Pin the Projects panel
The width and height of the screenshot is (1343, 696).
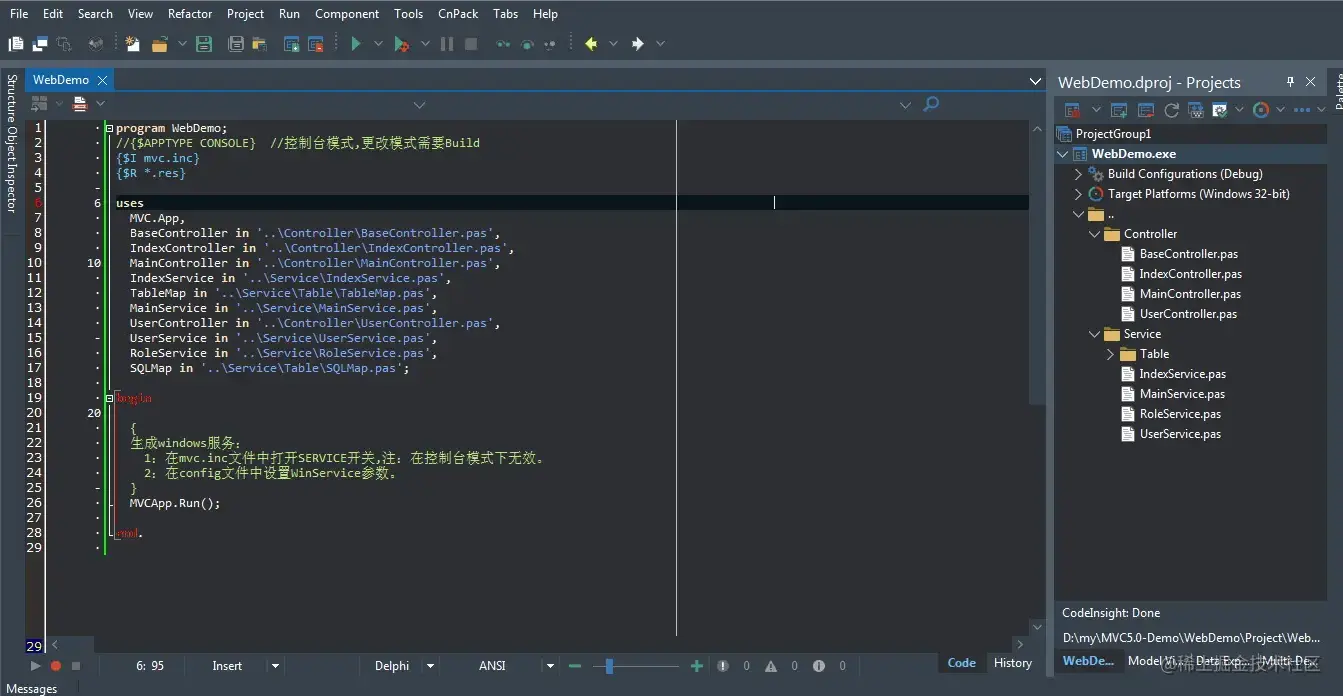(x=1290, y=82)
